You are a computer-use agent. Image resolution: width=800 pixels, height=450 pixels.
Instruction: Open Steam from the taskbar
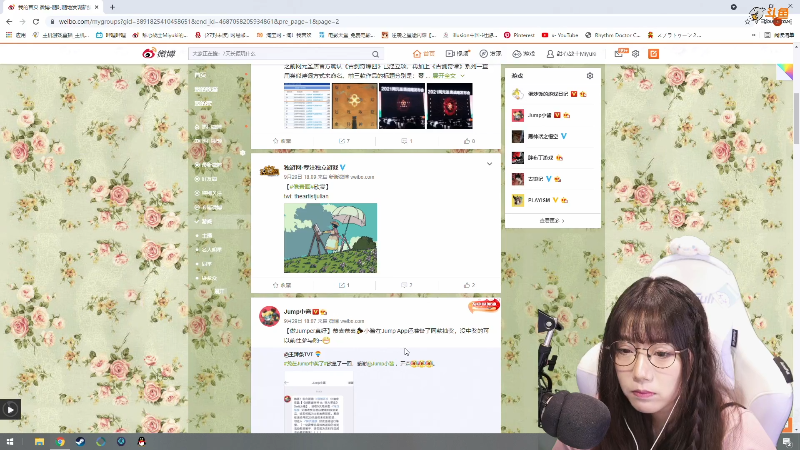coord(81,441)
